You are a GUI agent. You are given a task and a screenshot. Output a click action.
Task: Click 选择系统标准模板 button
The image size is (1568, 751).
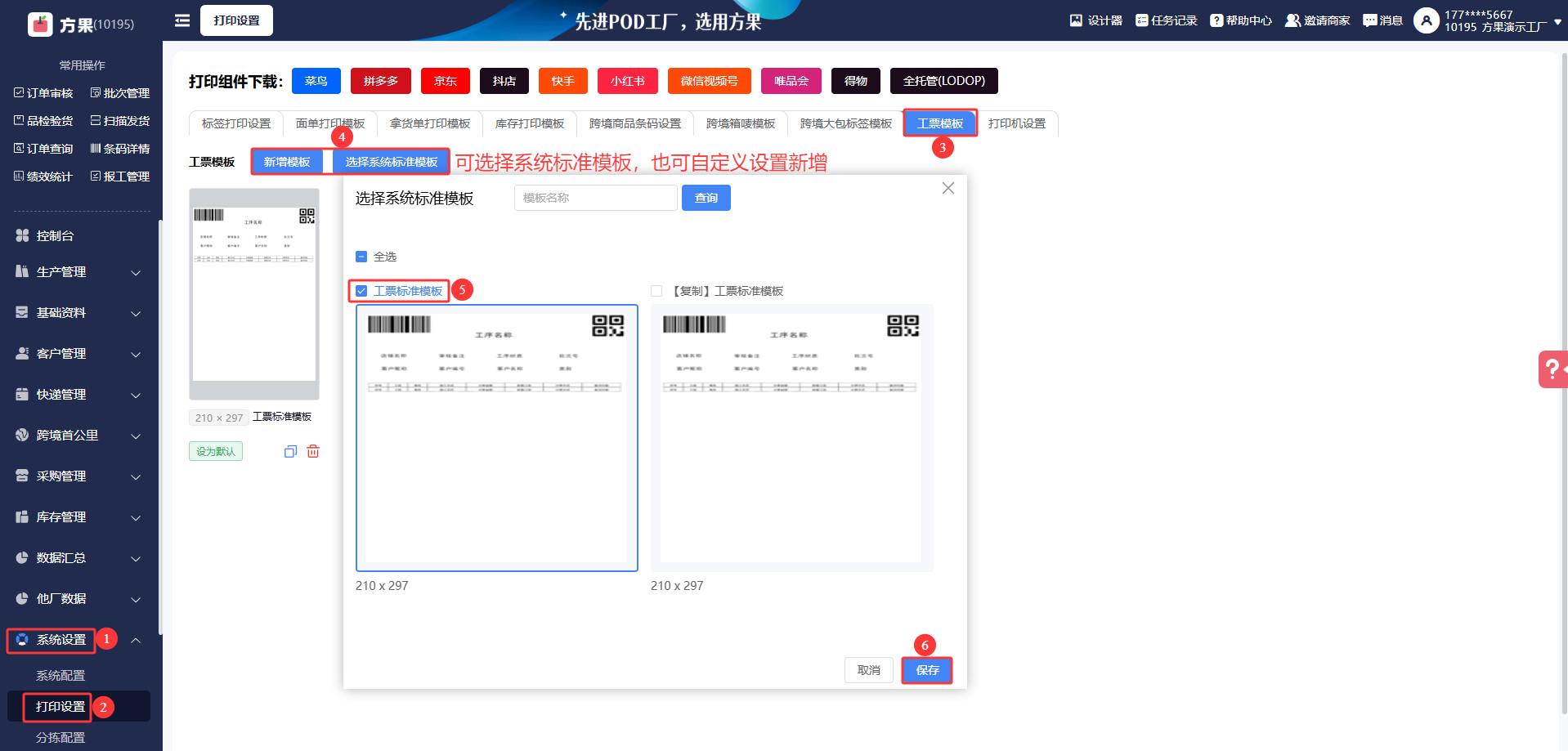coord(392,162)
